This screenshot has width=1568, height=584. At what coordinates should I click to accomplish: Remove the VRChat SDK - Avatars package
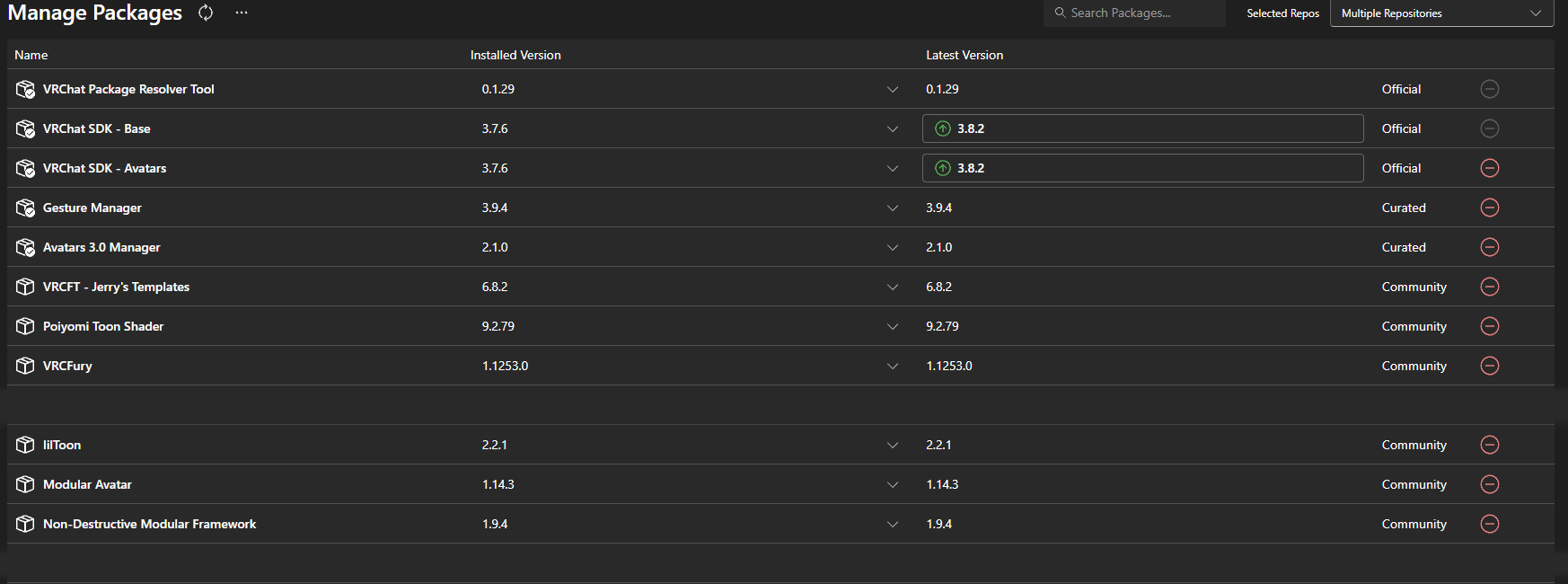(1489, 168)
